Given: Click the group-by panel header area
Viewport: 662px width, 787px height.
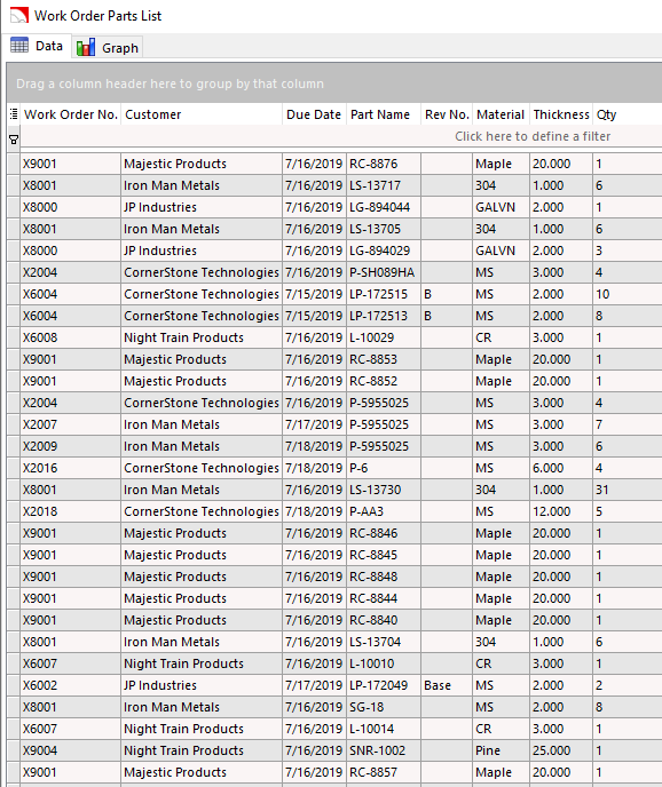Looking at the screenshot, I should 335,83.
